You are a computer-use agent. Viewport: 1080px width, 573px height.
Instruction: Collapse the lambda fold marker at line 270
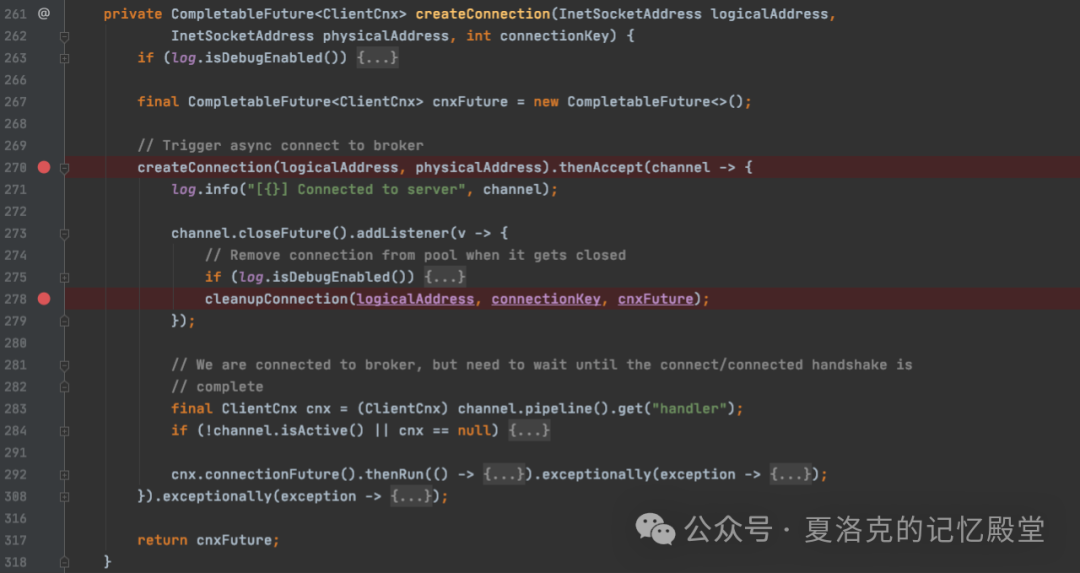64,167
